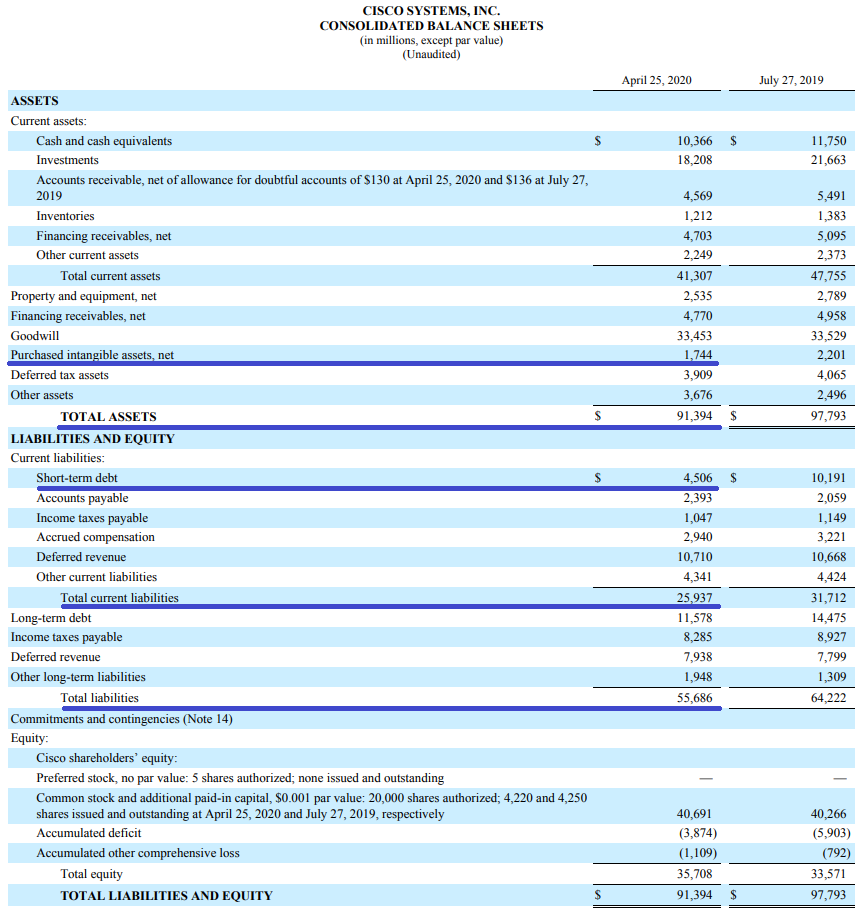Select the "(Unaudited)" note under the heading
The height and width of the screenshot is (911, 864).
tap(431, 55)
